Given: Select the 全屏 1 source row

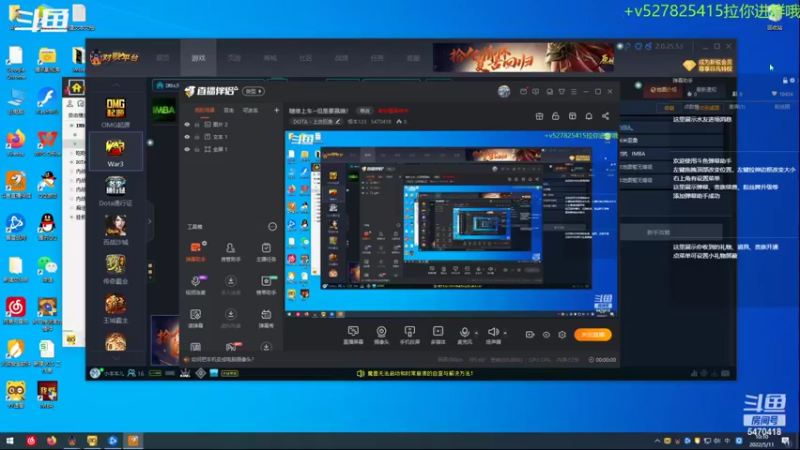Looking at the screenshot, I should (x=231, y=149).
